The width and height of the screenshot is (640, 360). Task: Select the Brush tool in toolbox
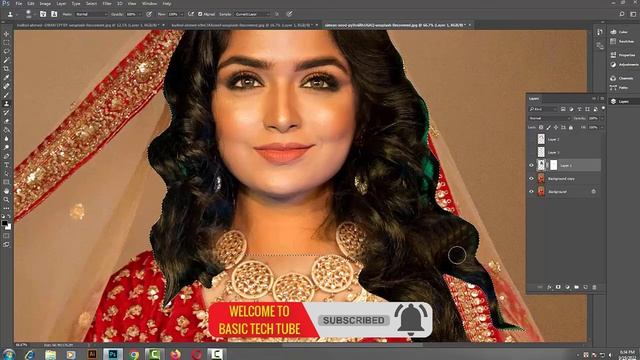tap(6, 95)
